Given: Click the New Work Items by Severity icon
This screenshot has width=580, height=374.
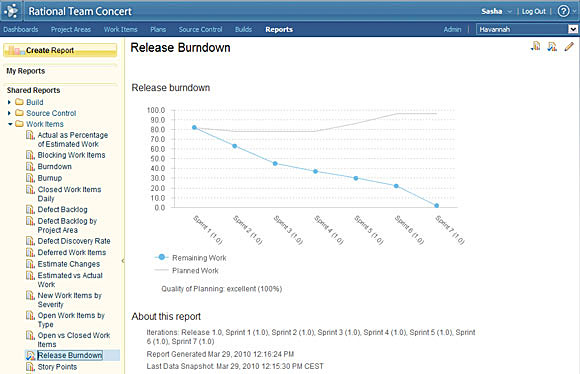Looking at the screenshot, I should pos(30,295).
